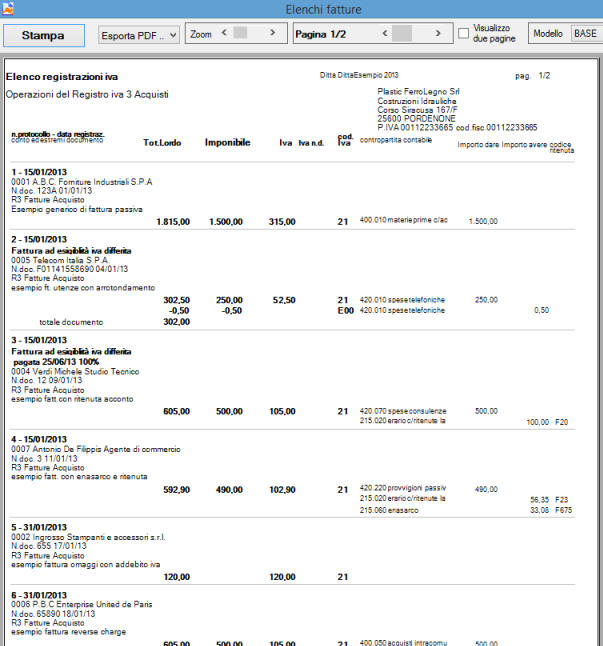The width and height of the screenshot is (603, 646).
Task: Click '0004 Verdi Michele Studio Tecnico'
Action: tap(75, 372)
